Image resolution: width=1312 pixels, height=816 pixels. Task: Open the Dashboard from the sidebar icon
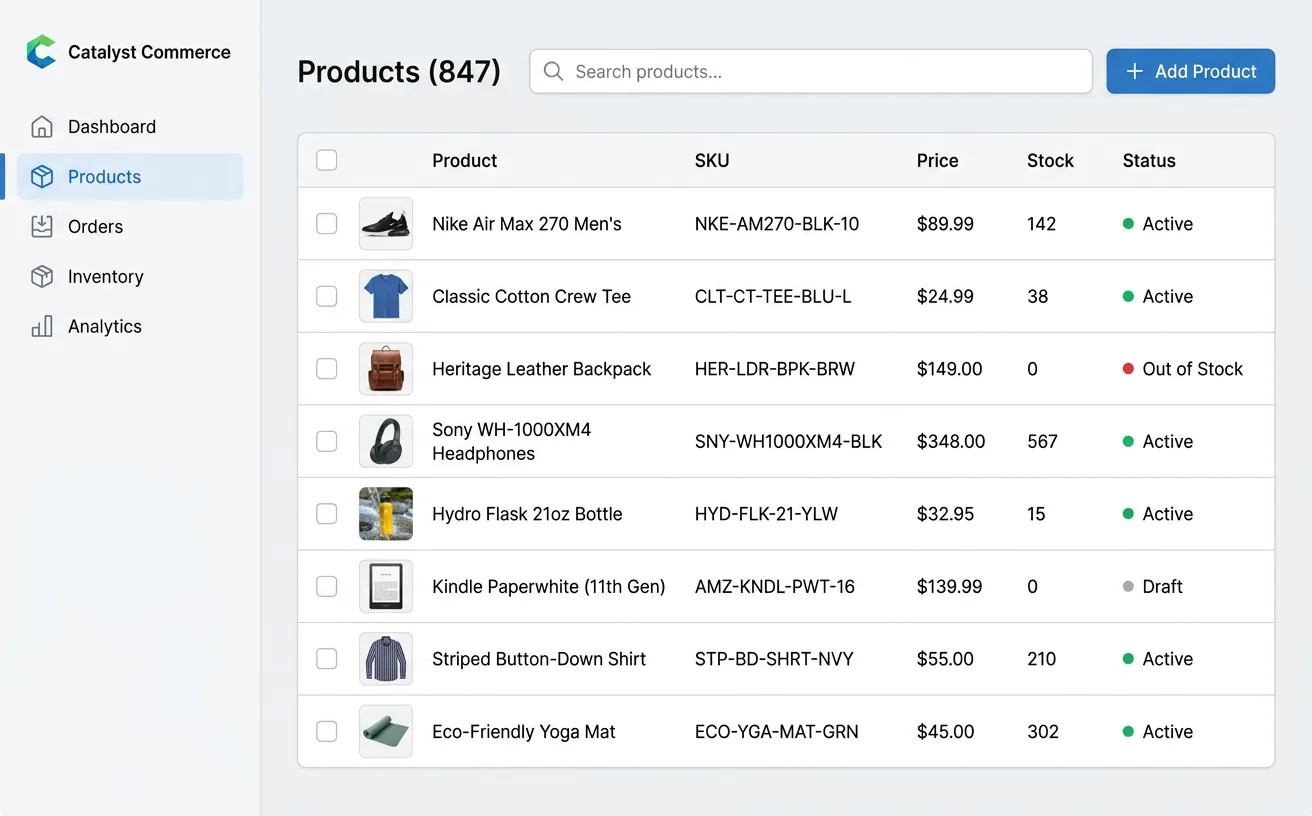[41, 126]
